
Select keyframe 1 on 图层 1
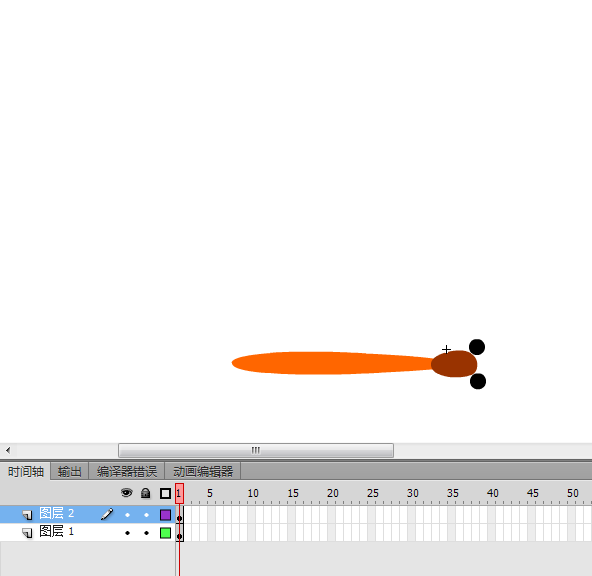(x=180, y=533)
